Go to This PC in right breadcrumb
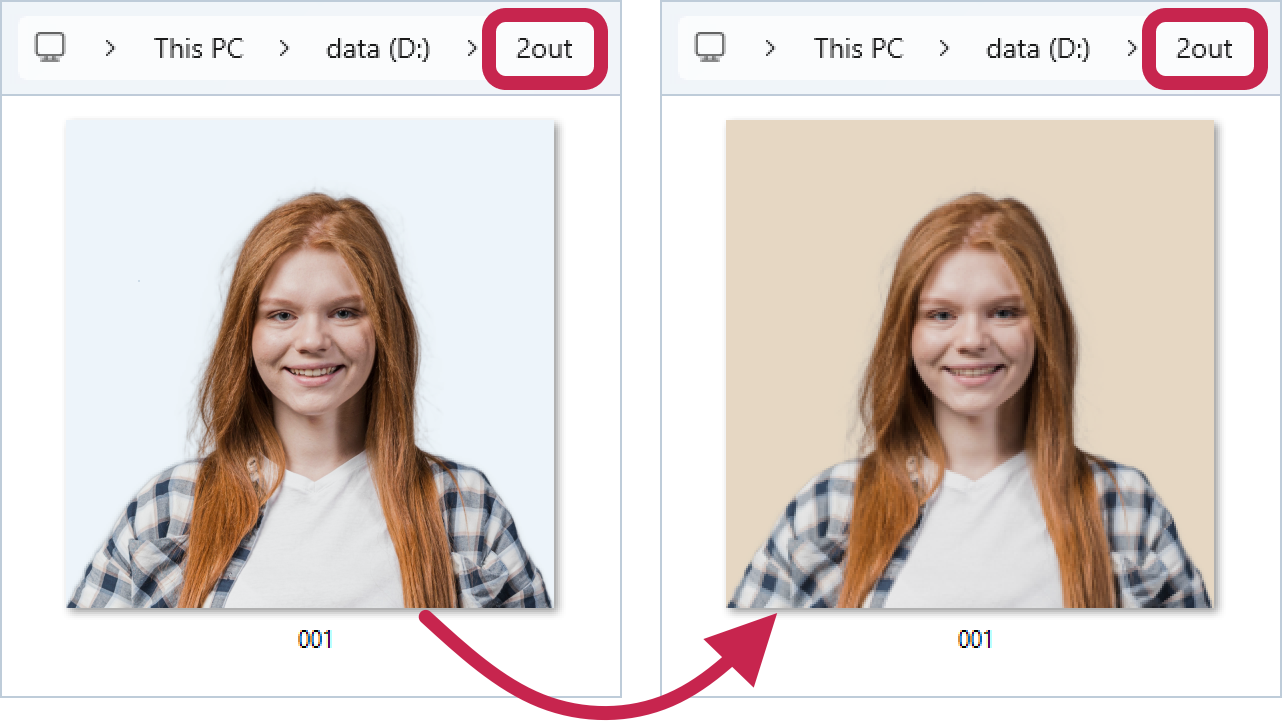Screen dimensions: 1282x728 pos(858,48)
